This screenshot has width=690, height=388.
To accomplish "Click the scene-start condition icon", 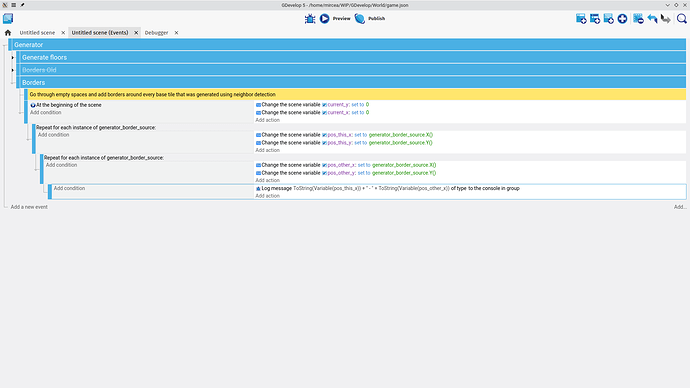I will 33,105.
